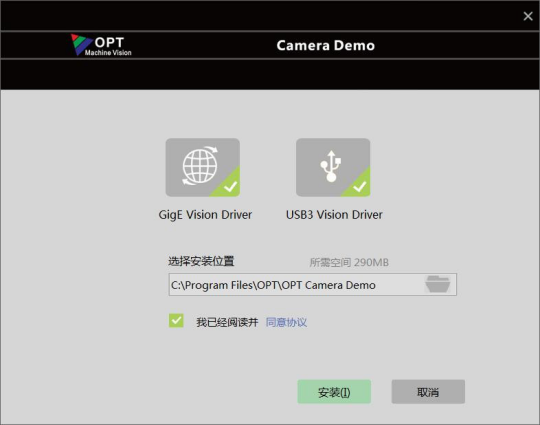Click the Machine Vision text under OPT
The height and width of the screenshot is (425, 540).
pos(108,53)
